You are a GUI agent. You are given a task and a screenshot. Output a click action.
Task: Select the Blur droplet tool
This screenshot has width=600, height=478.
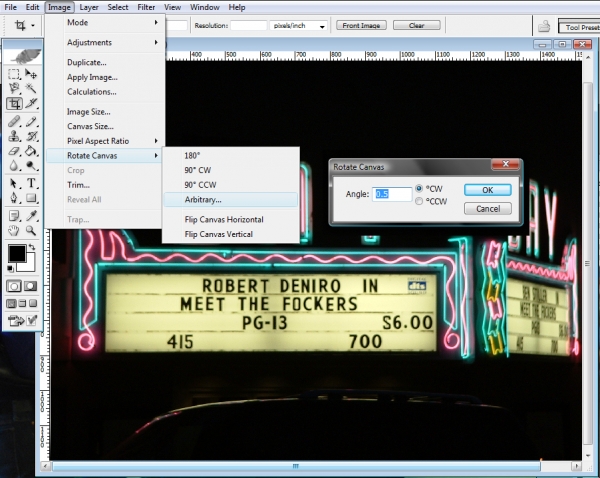(14, 166)
